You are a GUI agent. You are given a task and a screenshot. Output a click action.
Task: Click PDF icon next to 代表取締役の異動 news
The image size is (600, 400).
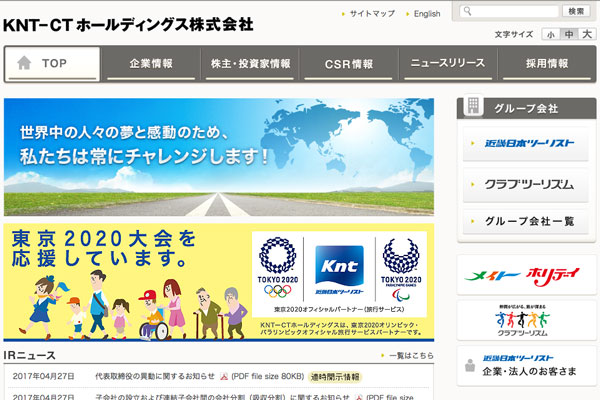point(224,377)
